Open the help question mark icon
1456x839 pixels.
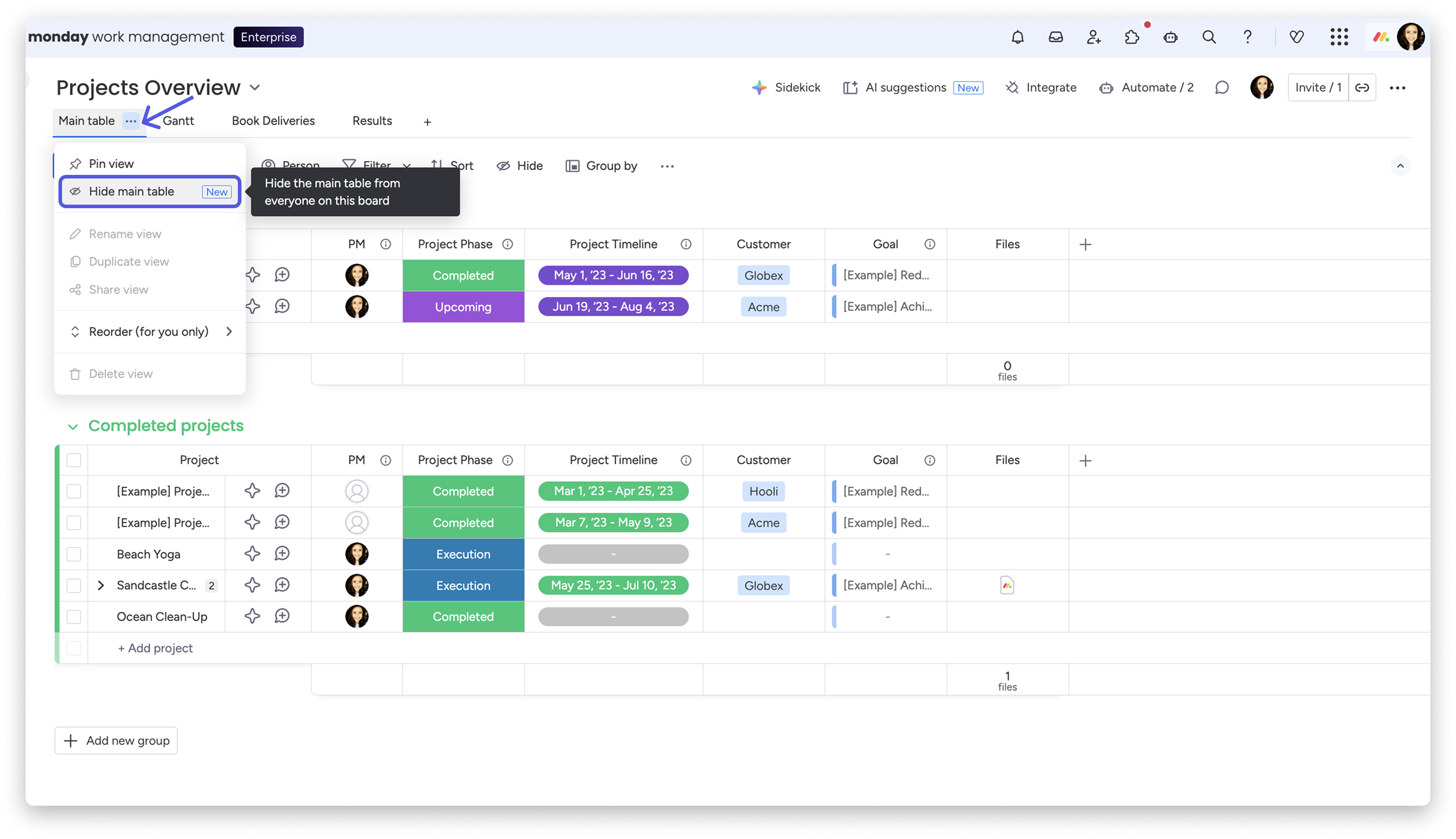(x=1247, y=37)
